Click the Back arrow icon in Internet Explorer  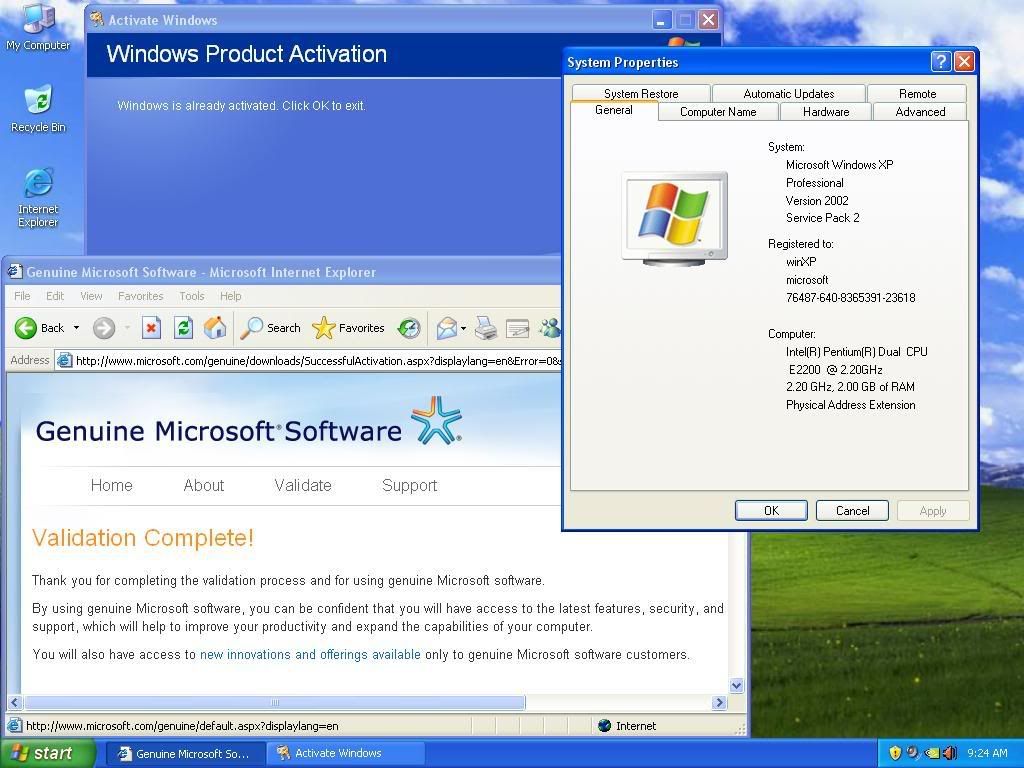pyautogui.click(x=25, y=328)
